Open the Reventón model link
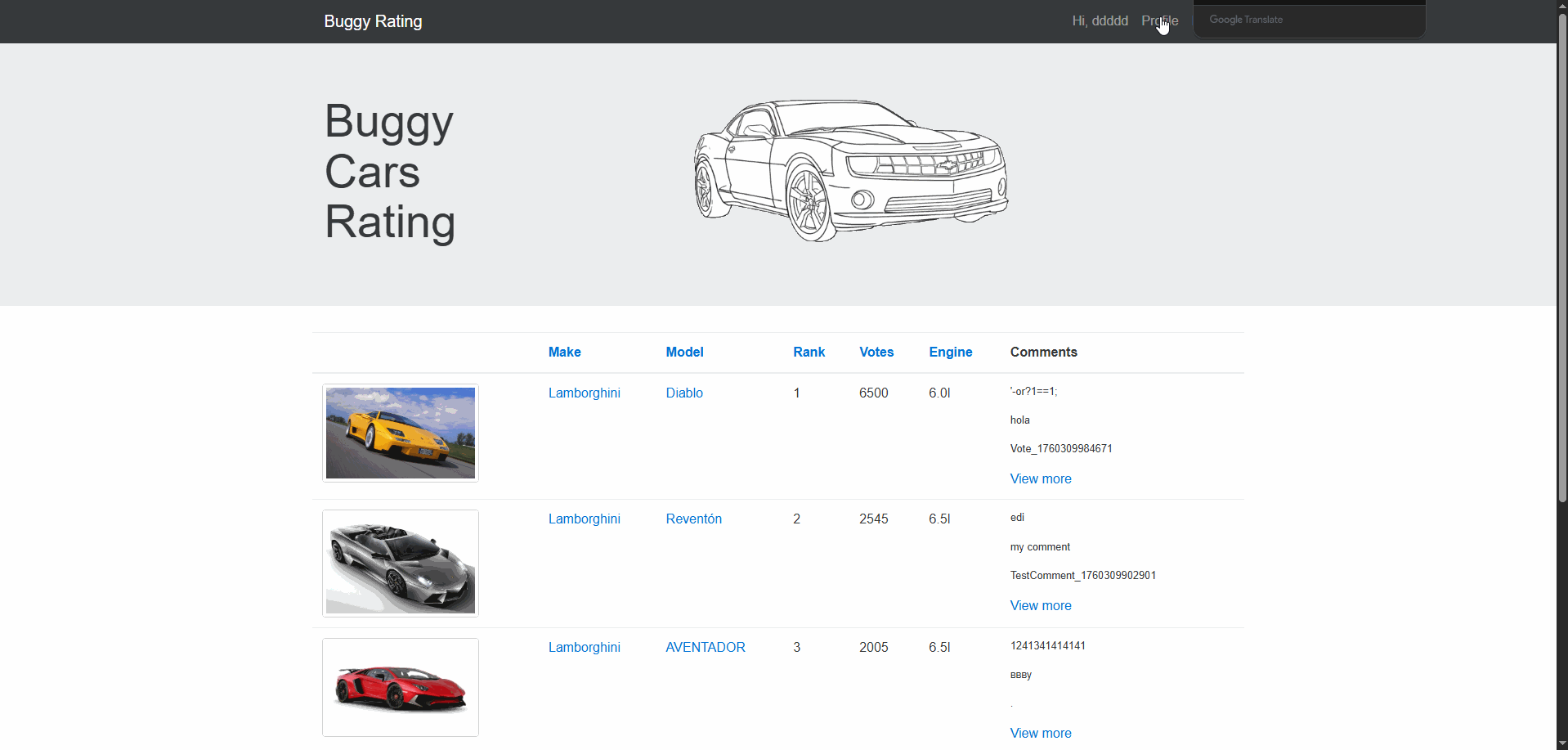The width and height of the screenshot is (1568, 750). (693, 519)
